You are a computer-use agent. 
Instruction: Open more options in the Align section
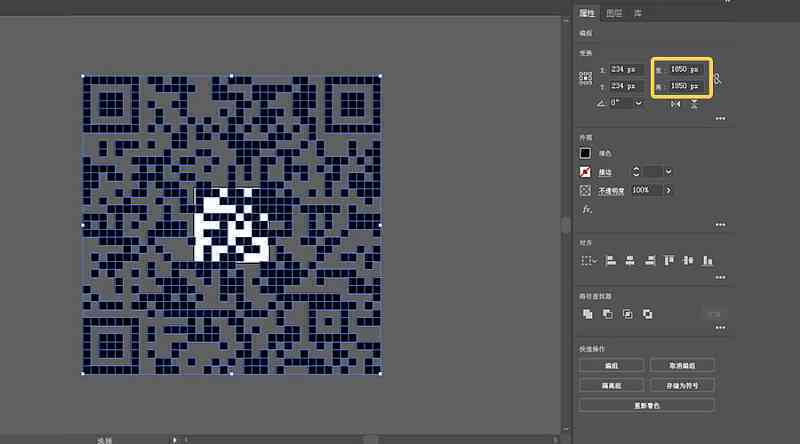point(720,277)
